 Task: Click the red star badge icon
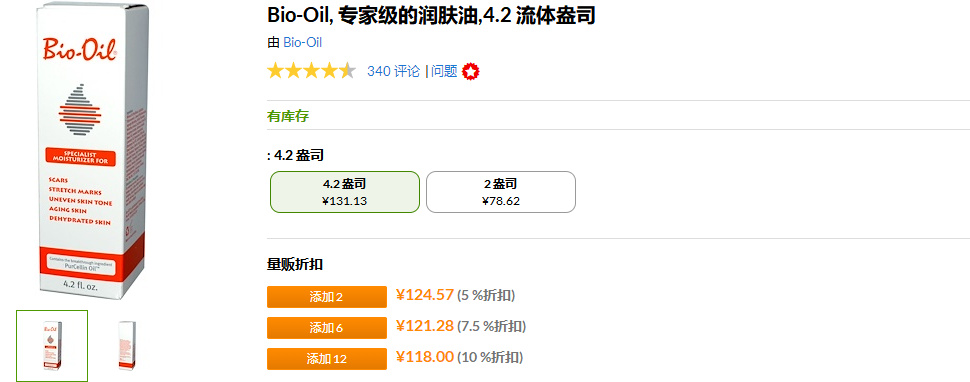tap(471, 72)
